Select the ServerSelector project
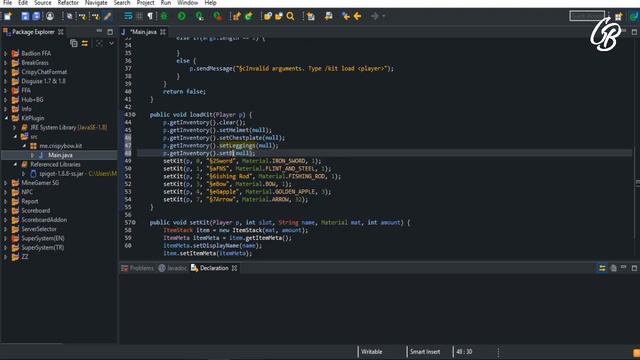This screenshot has width=640, height=360. click(39, 229)
